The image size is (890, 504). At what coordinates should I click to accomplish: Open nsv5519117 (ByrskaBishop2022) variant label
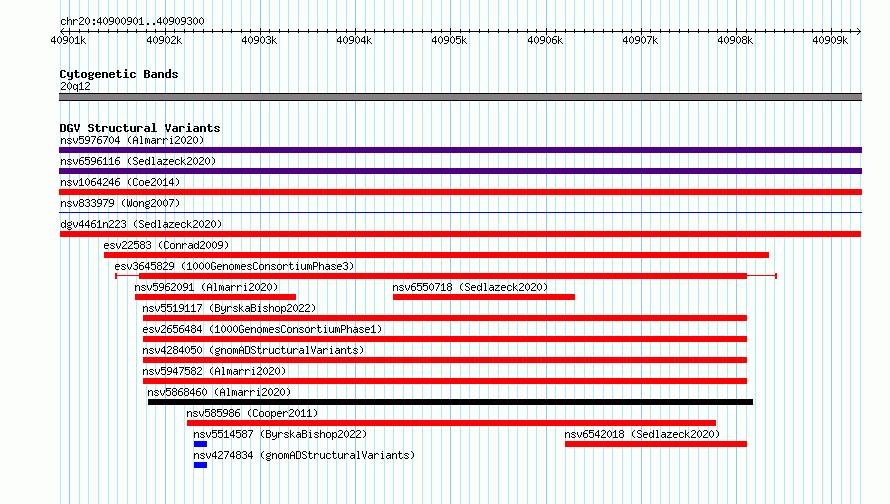pyautogui.click(x=229, y=308)
